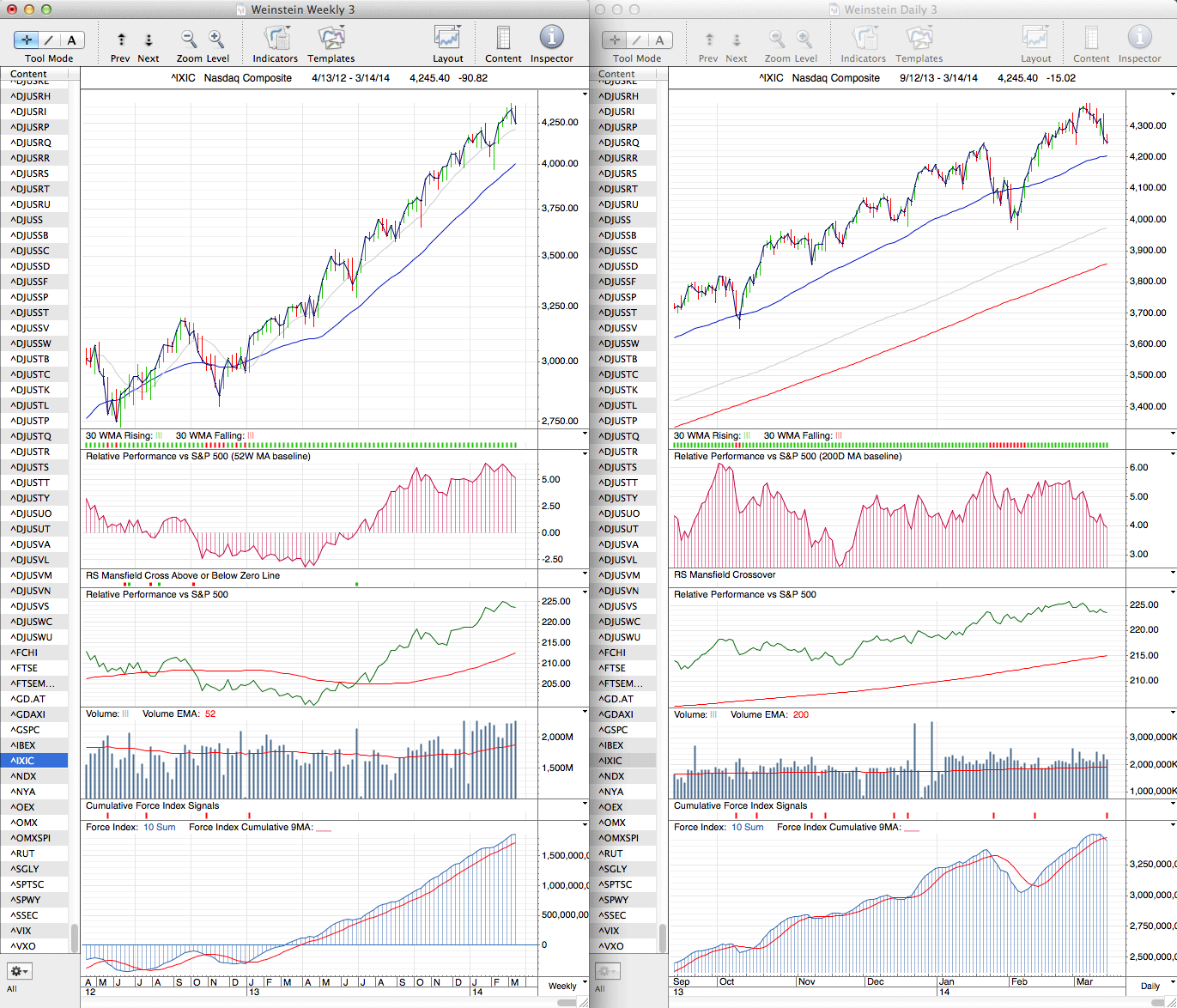This screenshot has height=1008, width=1177.
Task: Select ^GDAXI in Weekly symbol list
Action: 34,714
